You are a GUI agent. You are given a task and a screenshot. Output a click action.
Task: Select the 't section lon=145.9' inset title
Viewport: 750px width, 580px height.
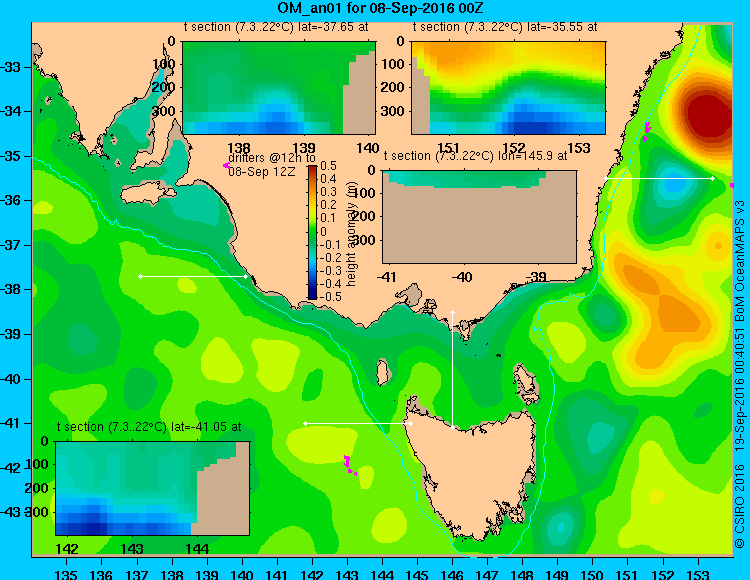[x=475, y=156]
